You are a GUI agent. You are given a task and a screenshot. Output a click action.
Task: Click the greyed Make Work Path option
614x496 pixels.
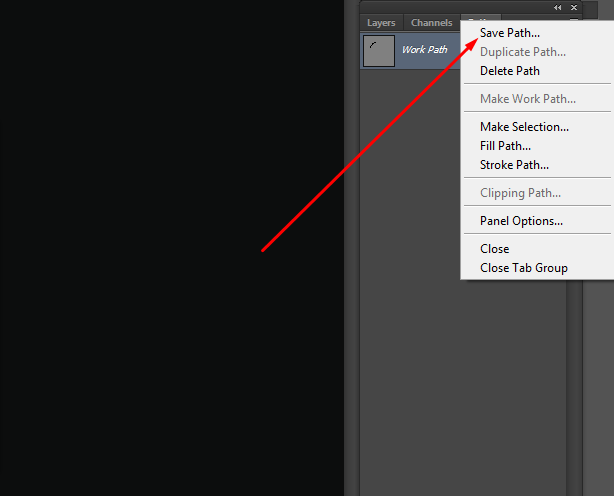click(527, 99)
